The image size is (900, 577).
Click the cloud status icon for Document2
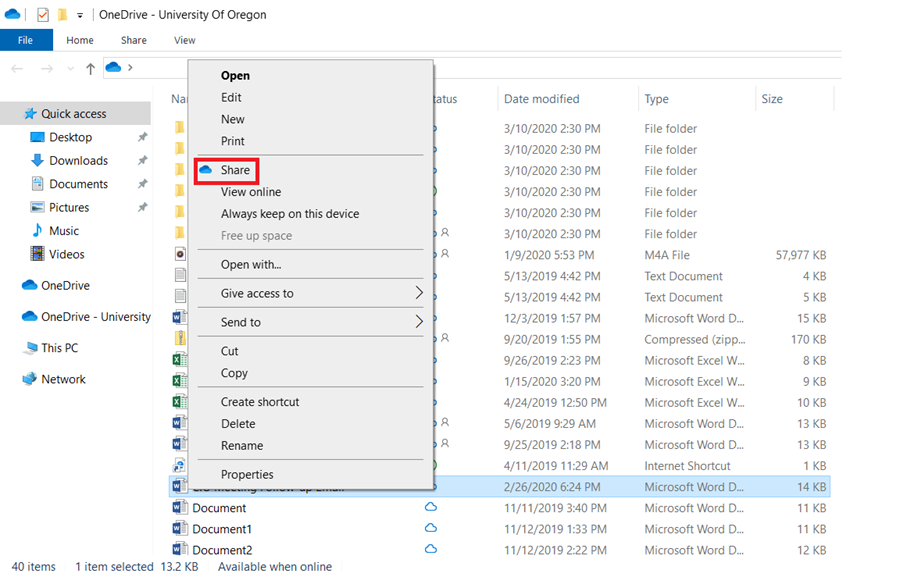(430, 549)
